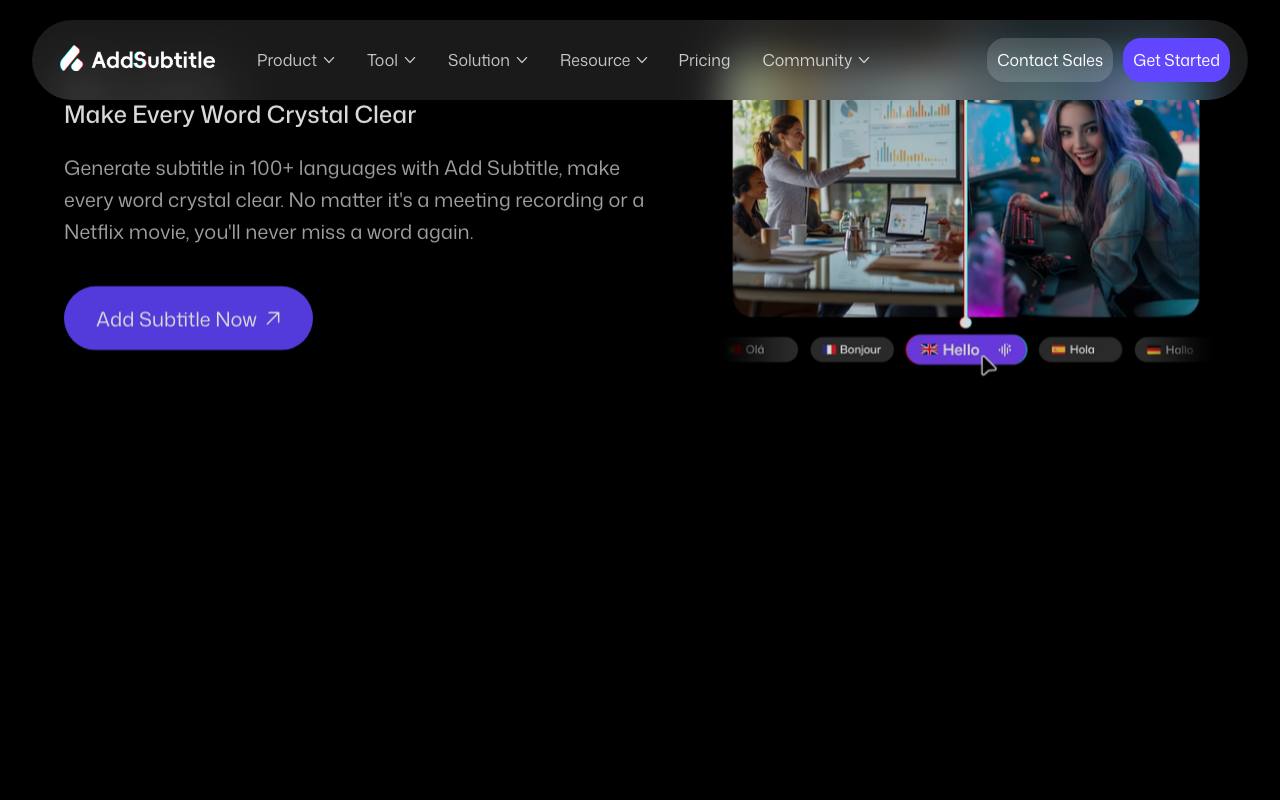Click the audio waveform icon in Hello pill

(x=1005, y=350)
